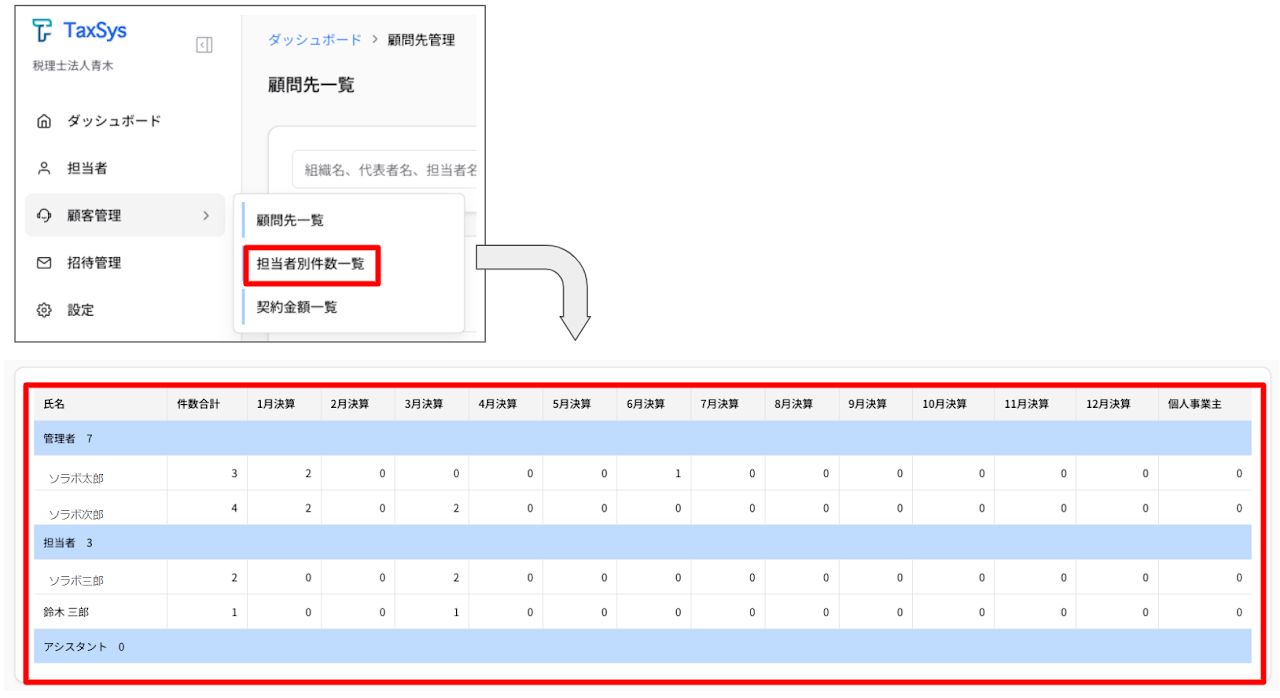Viewport: 1280px width, 698px height.
Task: Click the 担当者 person icon
Action: [43, 168]
